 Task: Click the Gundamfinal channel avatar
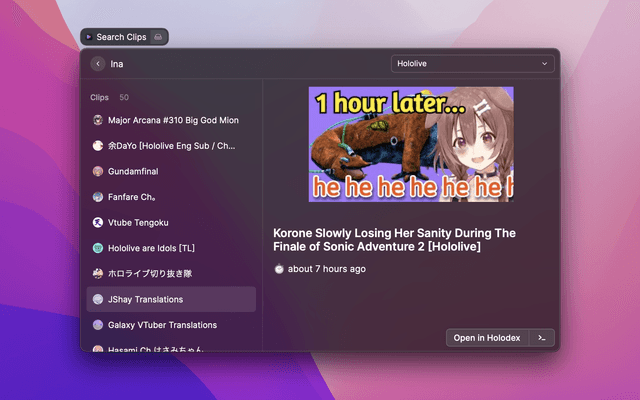98,171
